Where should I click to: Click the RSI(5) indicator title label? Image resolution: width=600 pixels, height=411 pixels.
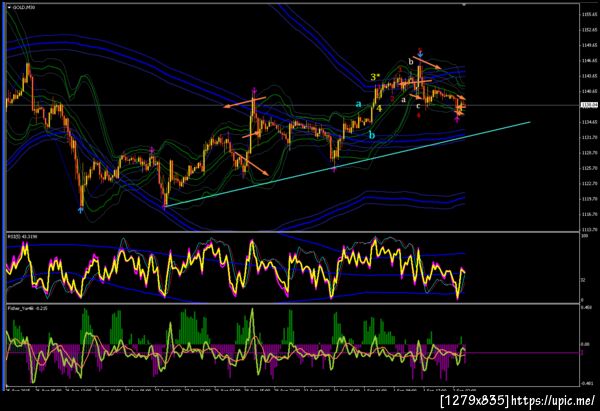tap(21, 236)
